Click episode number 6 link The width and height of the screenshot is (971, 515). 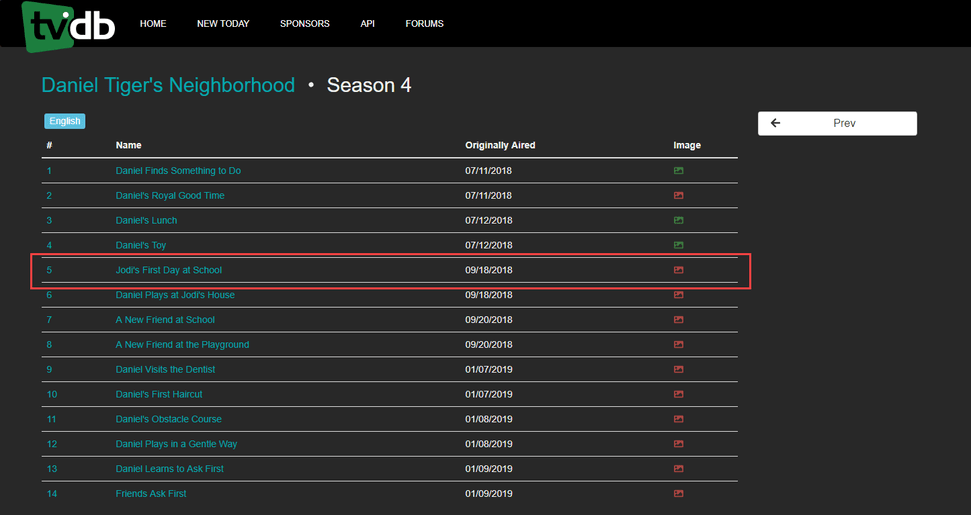pyautogui.click(x=49, y=295)
